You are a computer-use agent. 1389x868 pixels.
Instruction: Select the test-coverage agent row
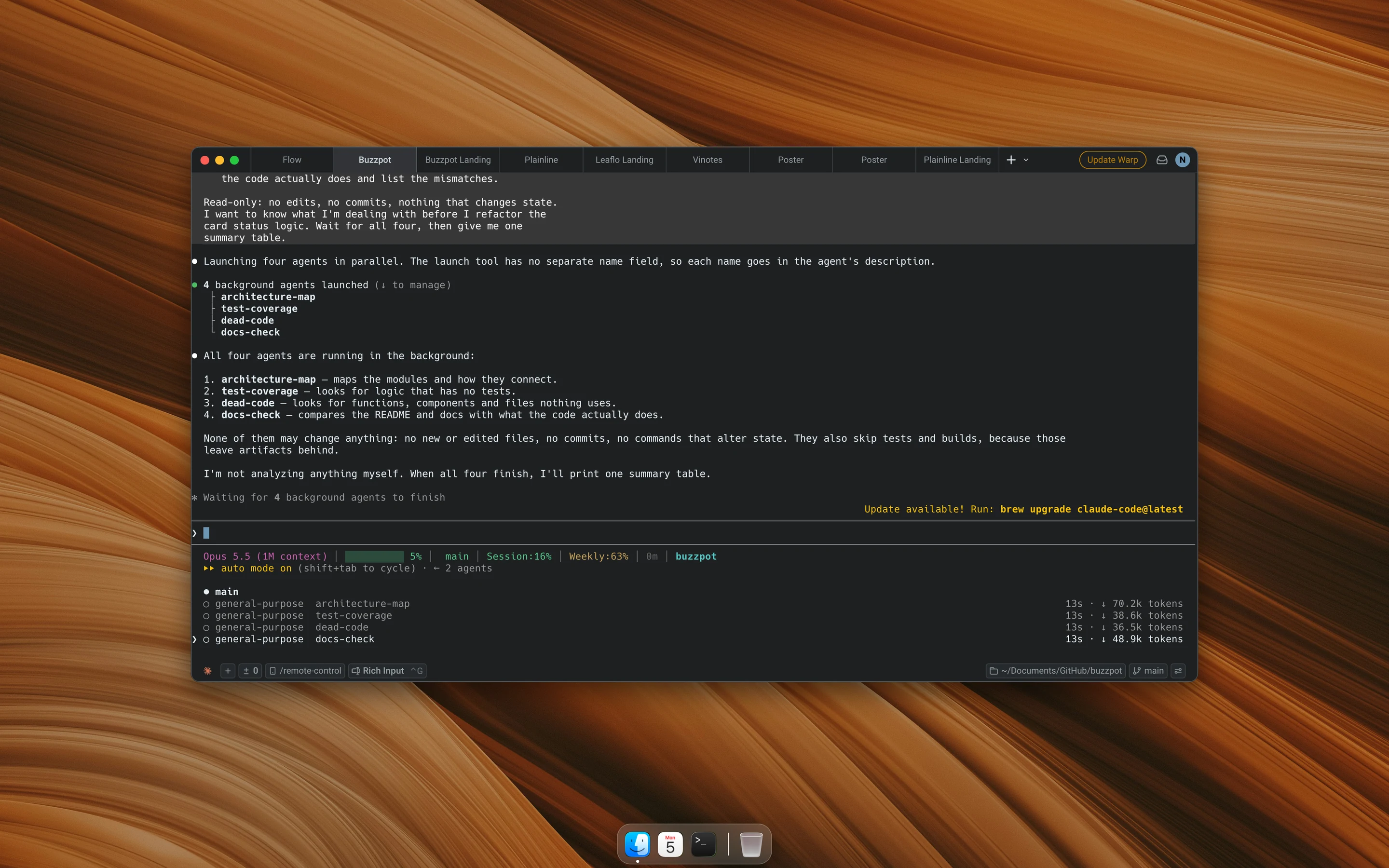[693, 615]
